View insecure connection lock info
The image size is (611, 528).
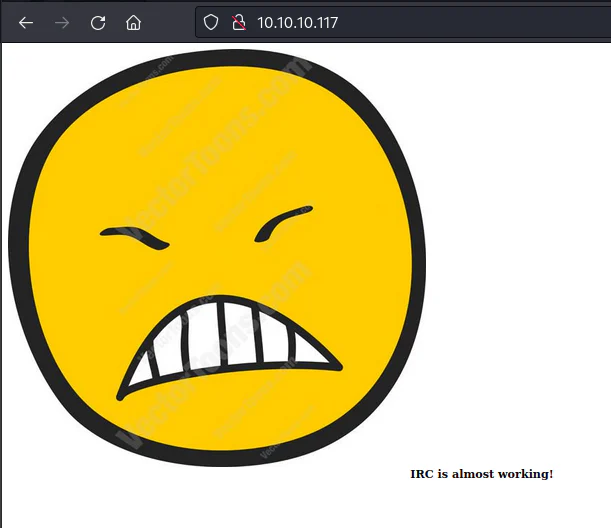point(239,23)
